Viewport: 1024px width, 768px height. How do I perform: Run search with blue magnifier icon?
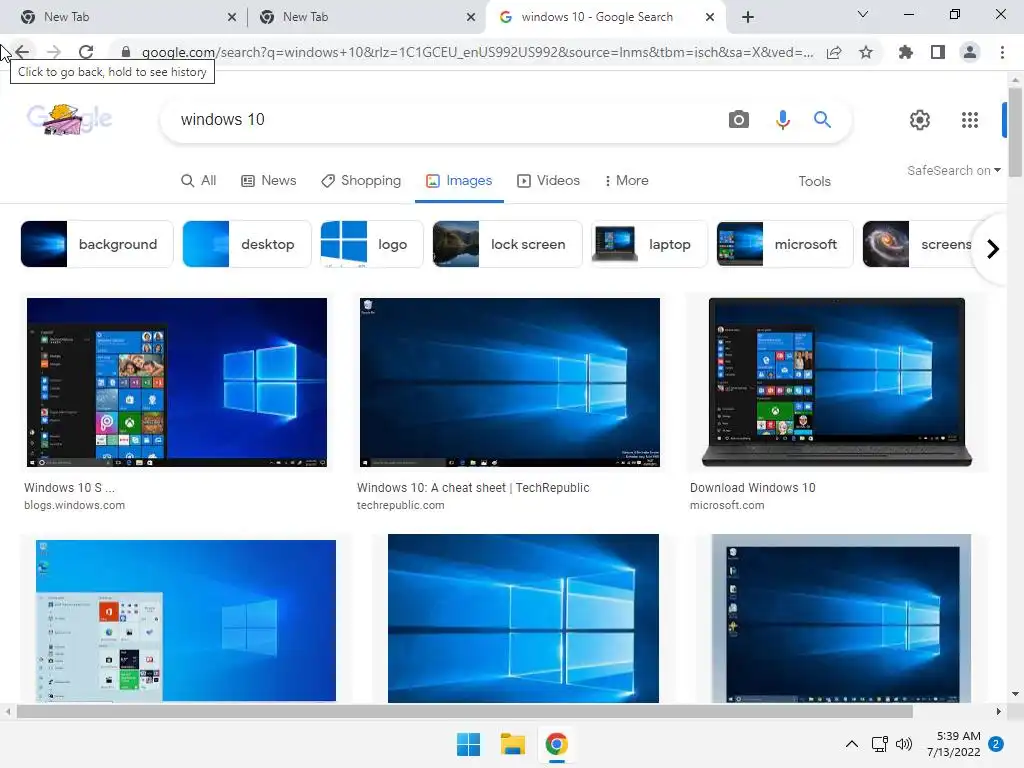[x=822, y=120]
